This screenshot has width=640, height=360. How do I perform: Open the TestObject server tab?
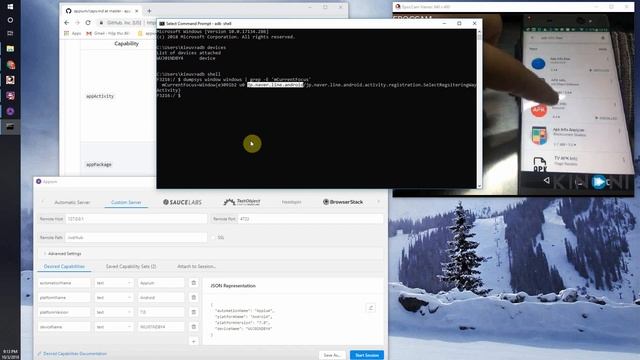coord(242,202)
